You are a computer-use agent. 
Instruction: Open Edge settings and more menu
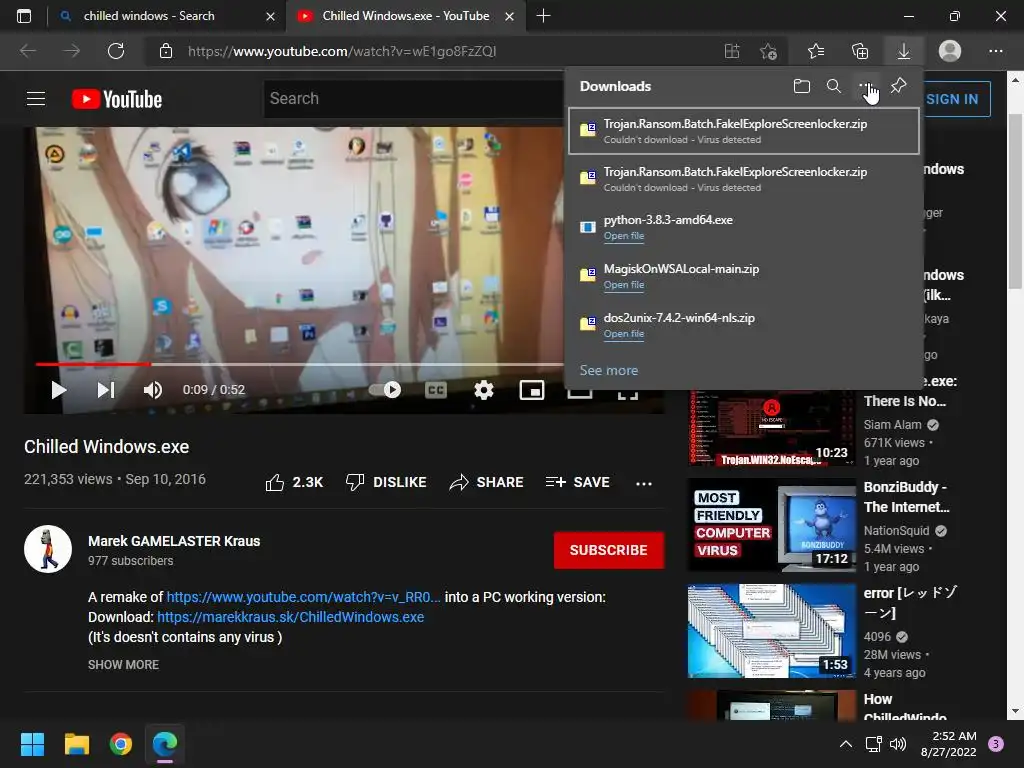coord(995,51)
